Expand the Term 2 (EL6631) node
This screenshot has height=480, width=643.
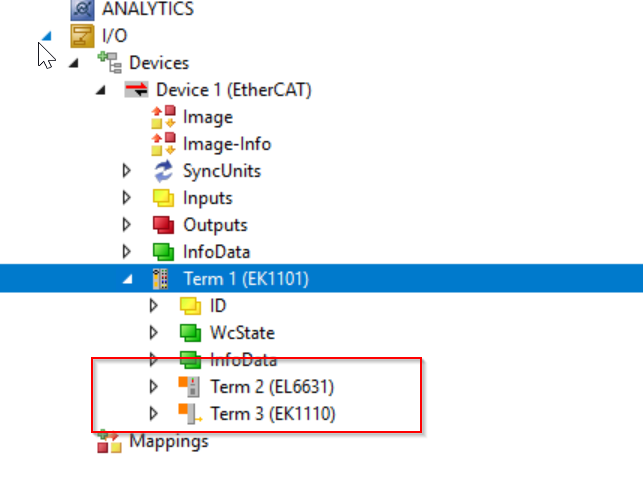tap(154, 387)
